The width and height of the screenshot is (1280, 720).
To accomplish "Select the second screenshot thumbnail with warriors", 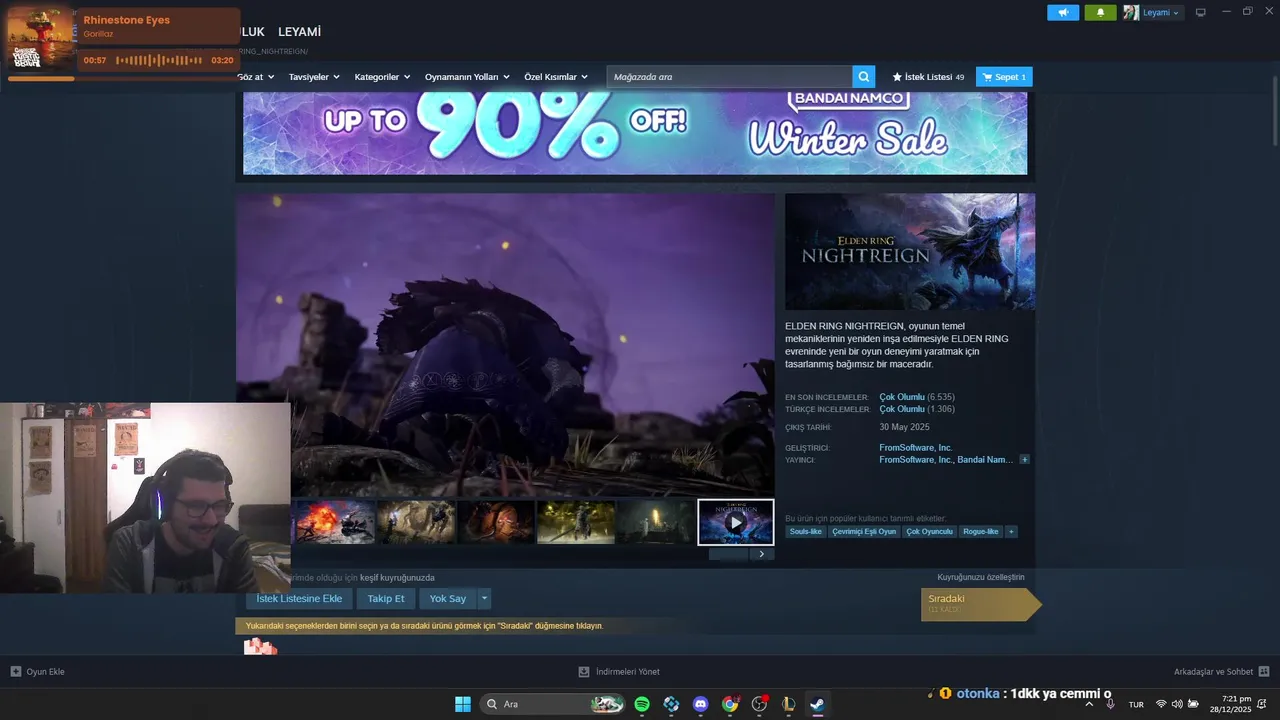I will coord(416,522).
